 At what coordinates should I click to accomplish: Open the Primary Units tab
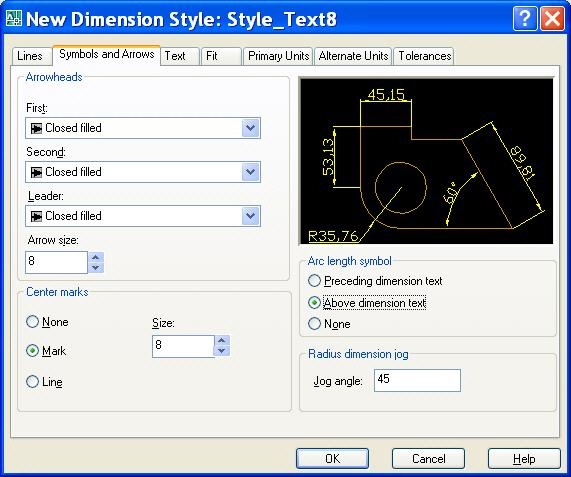[x=278, y=56]
